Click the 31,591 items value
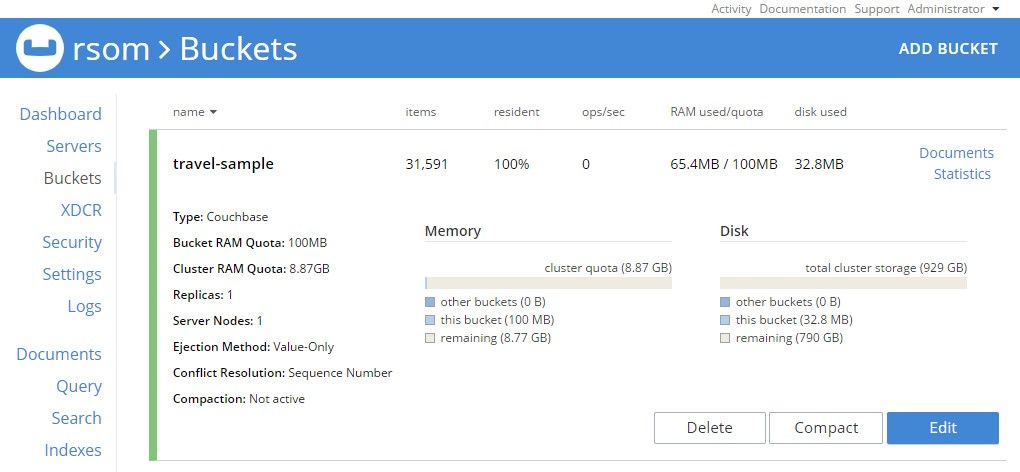 [427, 164]
